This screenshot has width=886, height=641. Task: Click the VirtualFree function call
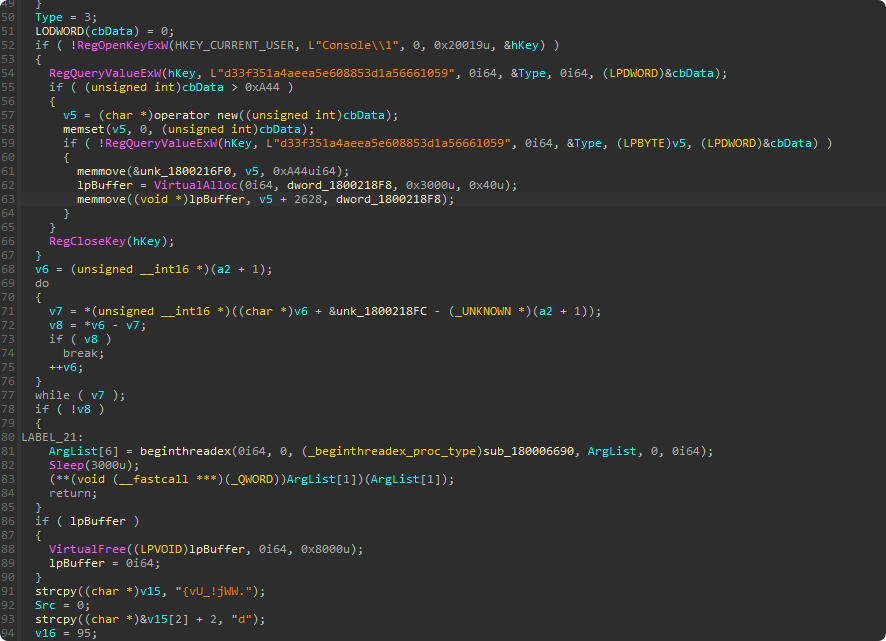(85, 548)
